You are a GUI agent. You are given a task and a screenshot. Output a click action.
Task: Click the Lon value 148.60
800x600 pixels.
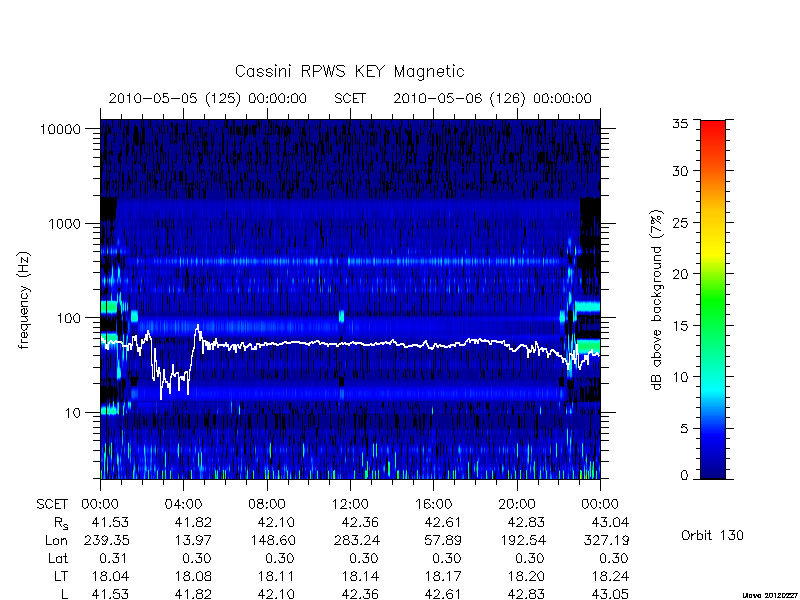point(272,540)
